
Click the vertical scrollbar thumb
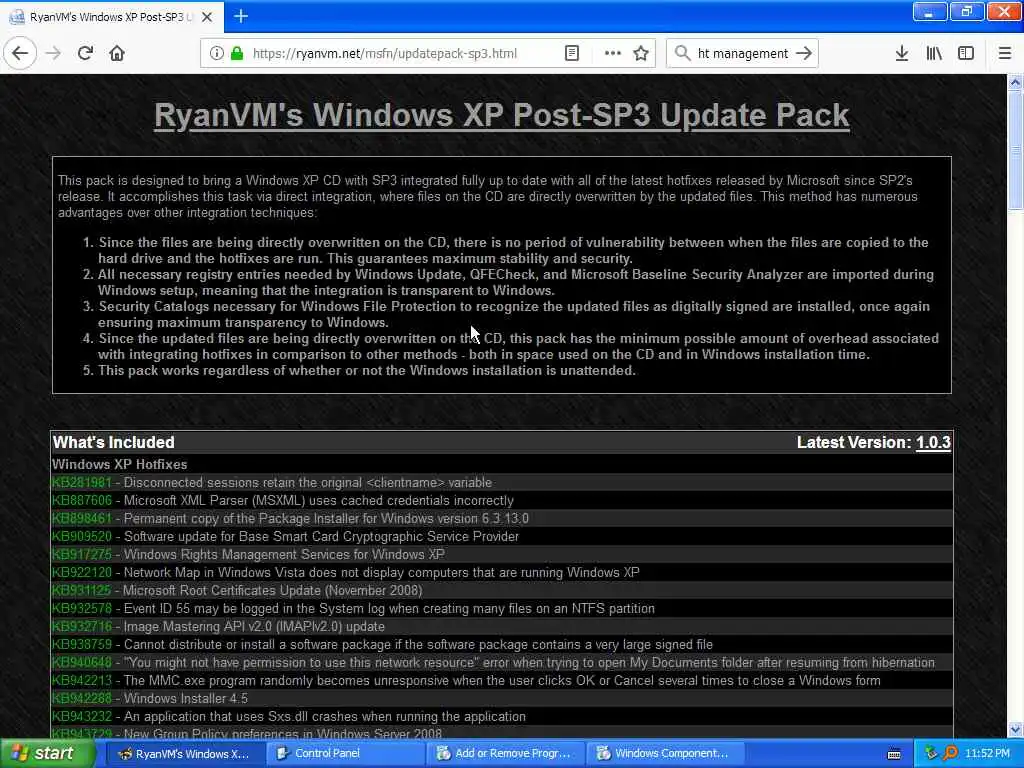1015,150
